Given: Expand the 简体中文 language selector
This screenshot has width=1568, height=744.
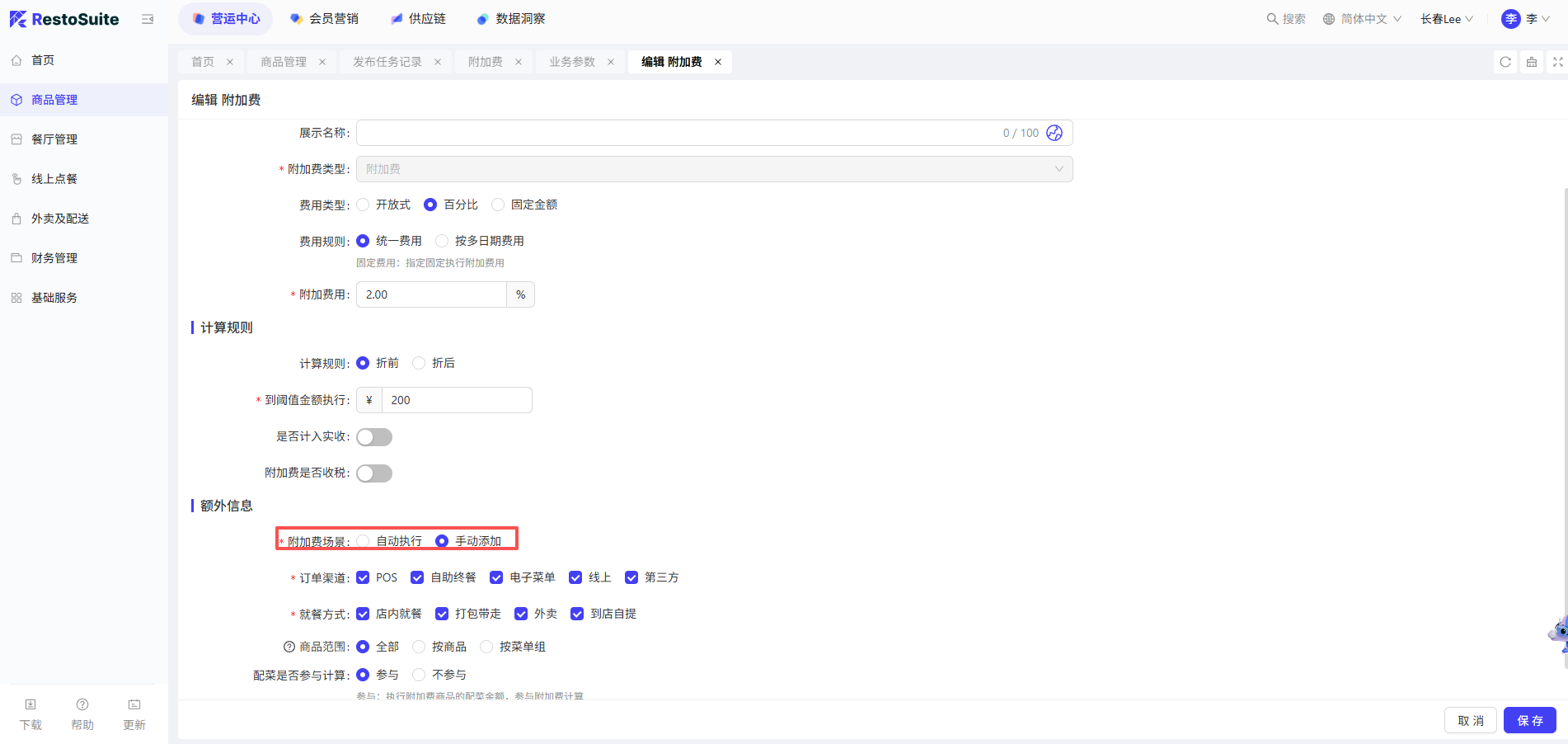Looking at the screenshot, I should pyautogui.click(x=1362, y=19).
